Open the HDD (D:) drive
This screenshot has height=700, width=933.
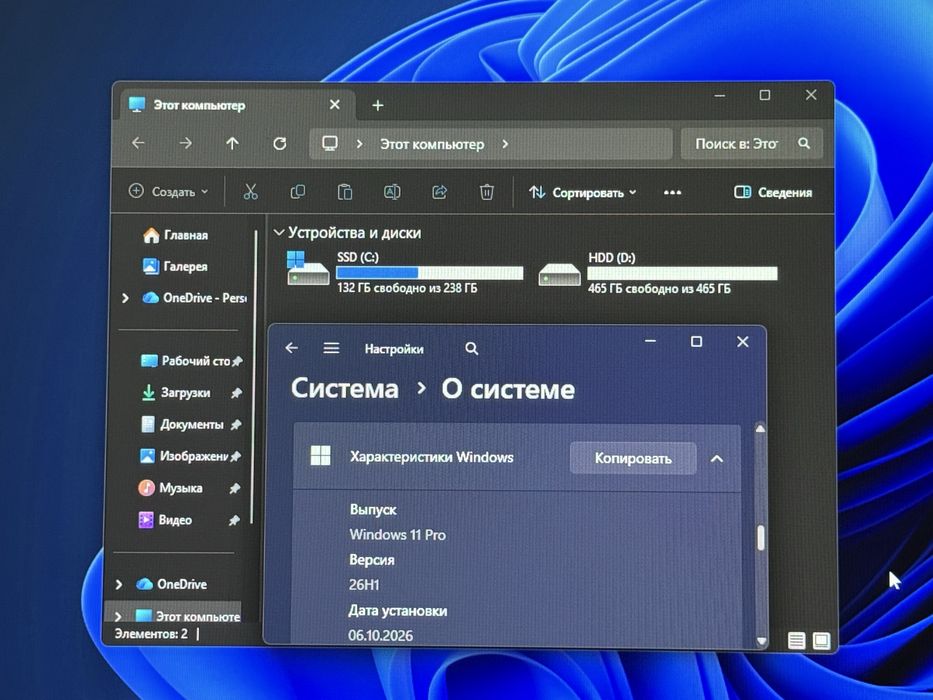click(658, 273)
